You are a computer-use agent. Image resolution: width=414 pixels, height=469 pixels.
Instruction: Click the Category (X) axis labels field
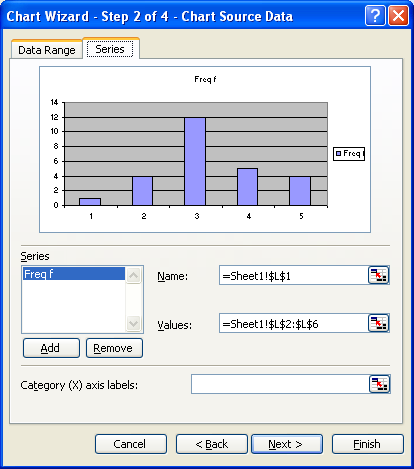pyautogui.click(x=280, y=384)
